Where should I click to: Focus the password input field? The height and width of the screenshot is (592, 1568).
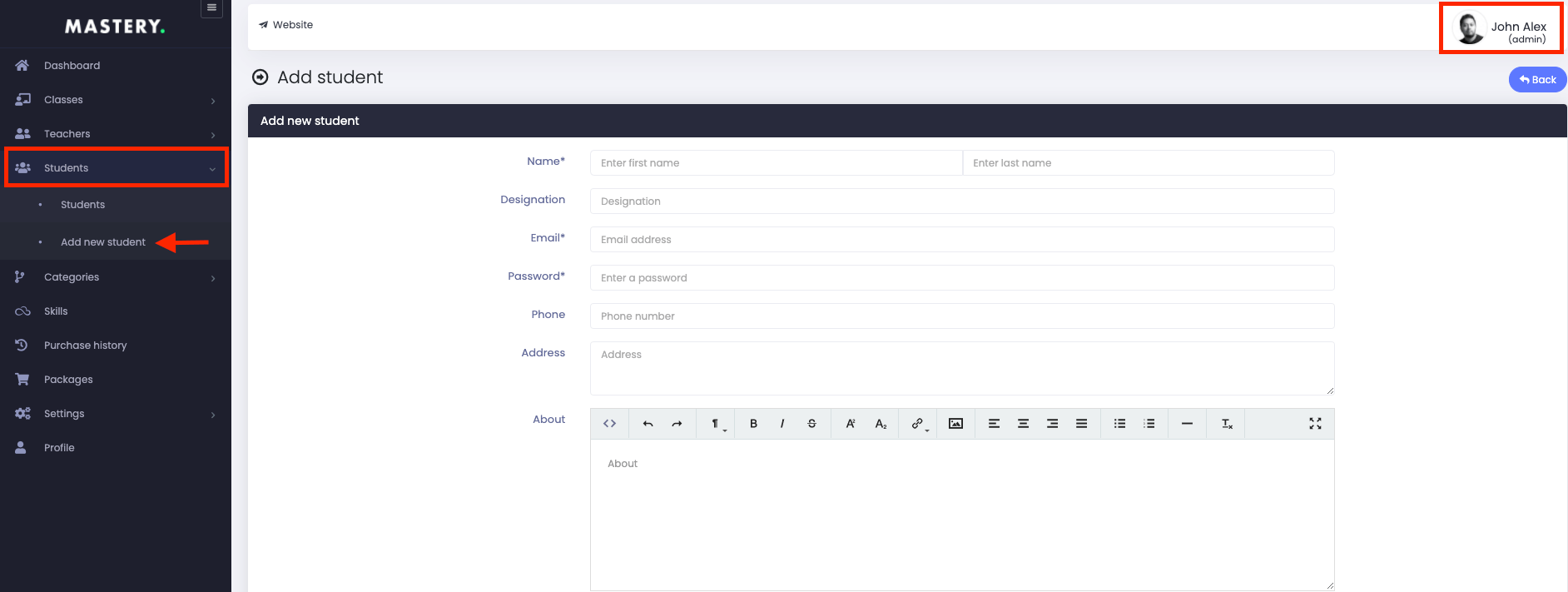click(962, 278)
